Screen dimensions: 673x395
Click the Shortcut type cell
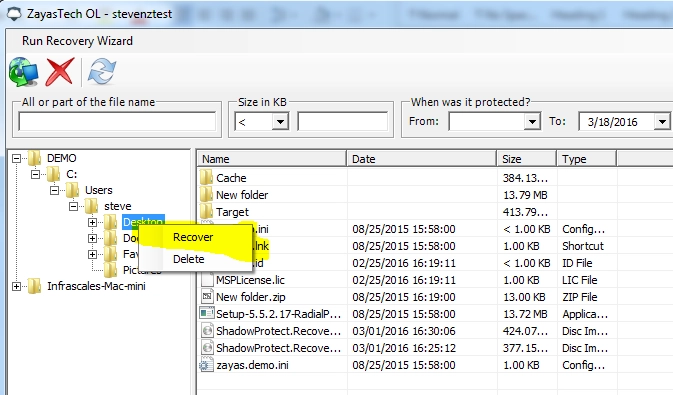[x=583, y=246]
